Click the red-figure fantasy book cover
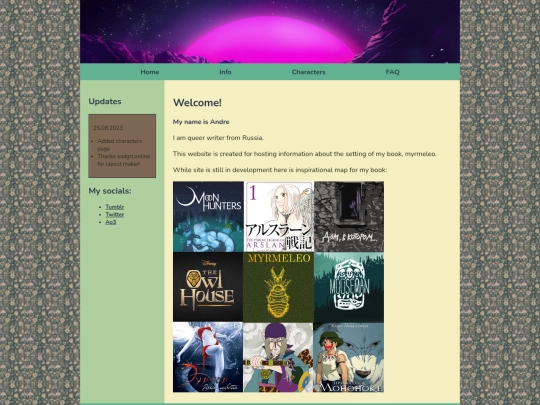This screenshot has width=540, height=405. [x=208, y=357]
